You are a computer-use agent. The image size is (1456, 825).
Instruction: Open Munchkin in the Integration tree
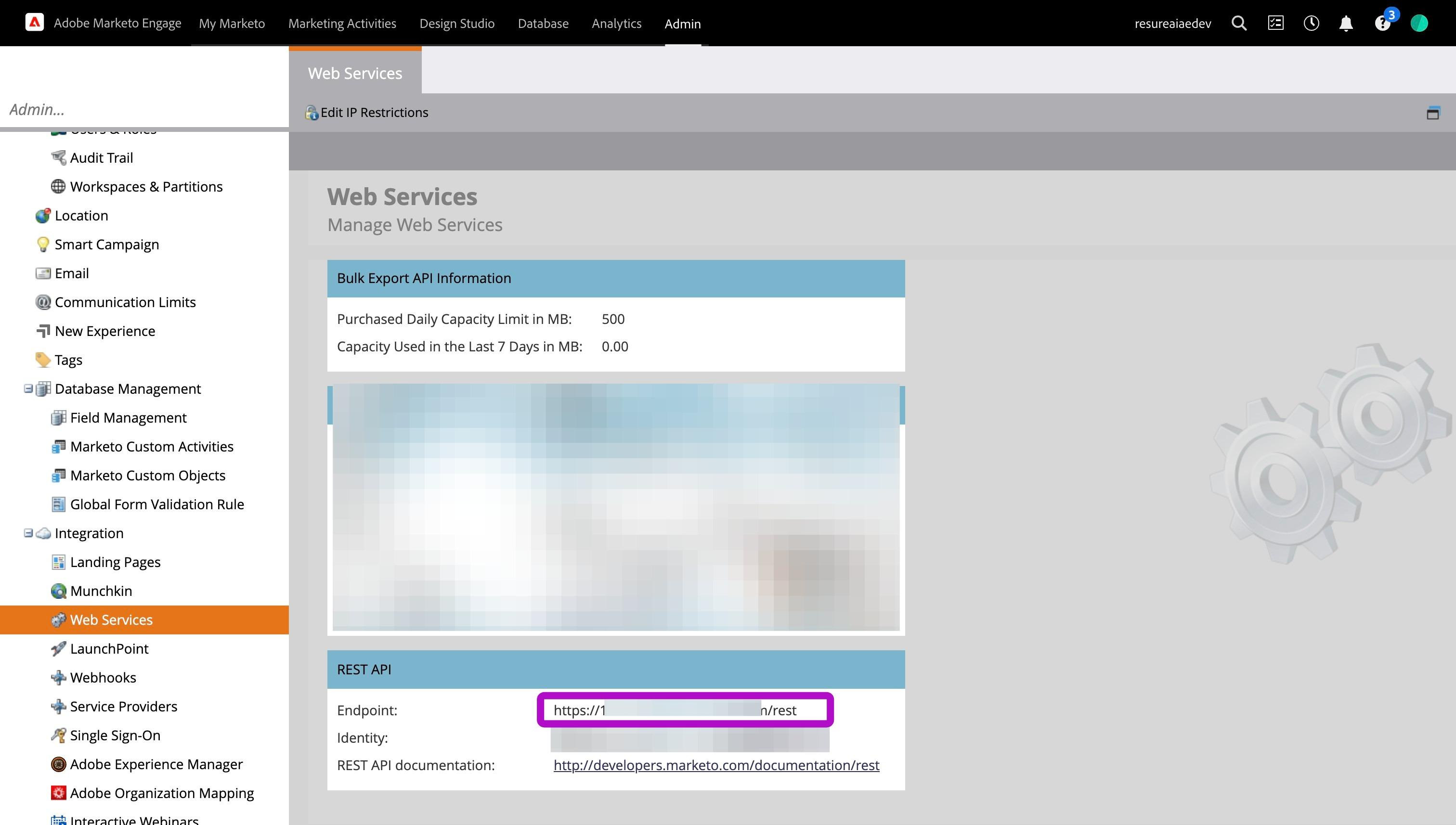101,591
